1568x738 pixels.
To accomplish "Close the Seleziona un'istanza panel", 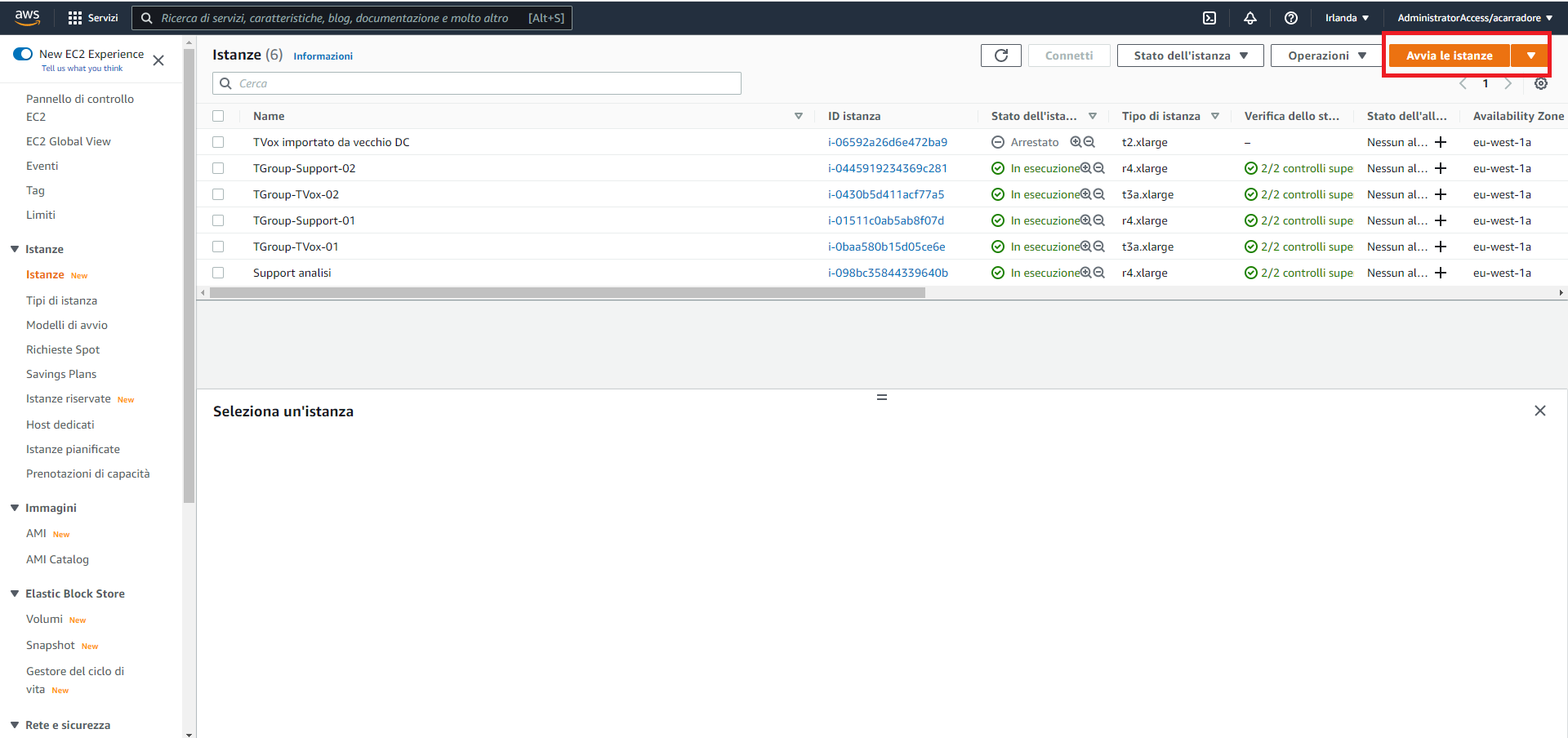I will (x=1540, y=411).
